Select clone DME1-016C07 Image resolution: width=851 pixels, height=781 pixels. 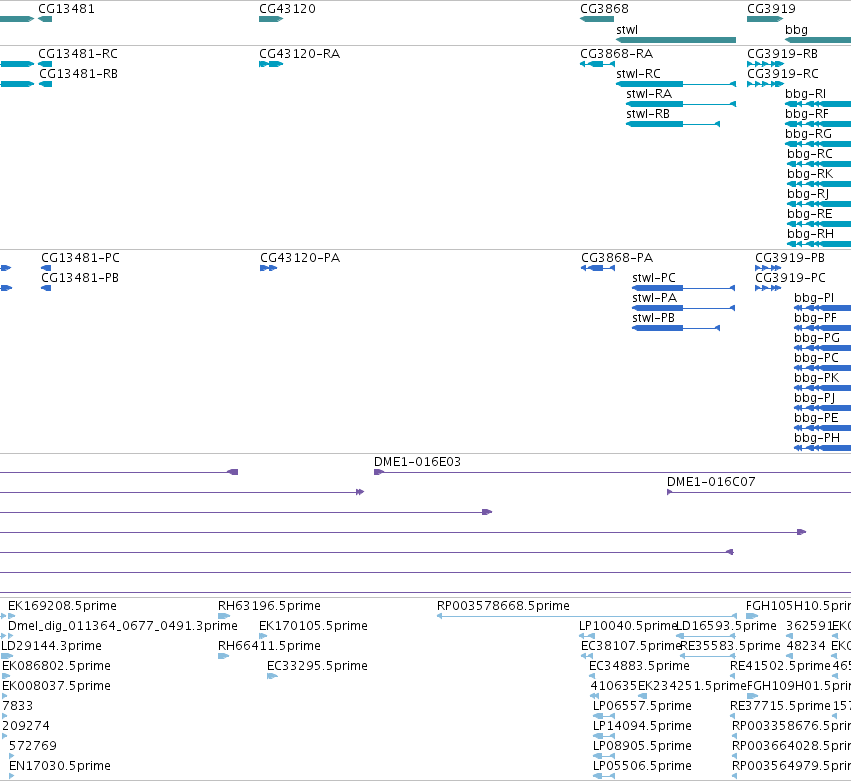[711, 482]
